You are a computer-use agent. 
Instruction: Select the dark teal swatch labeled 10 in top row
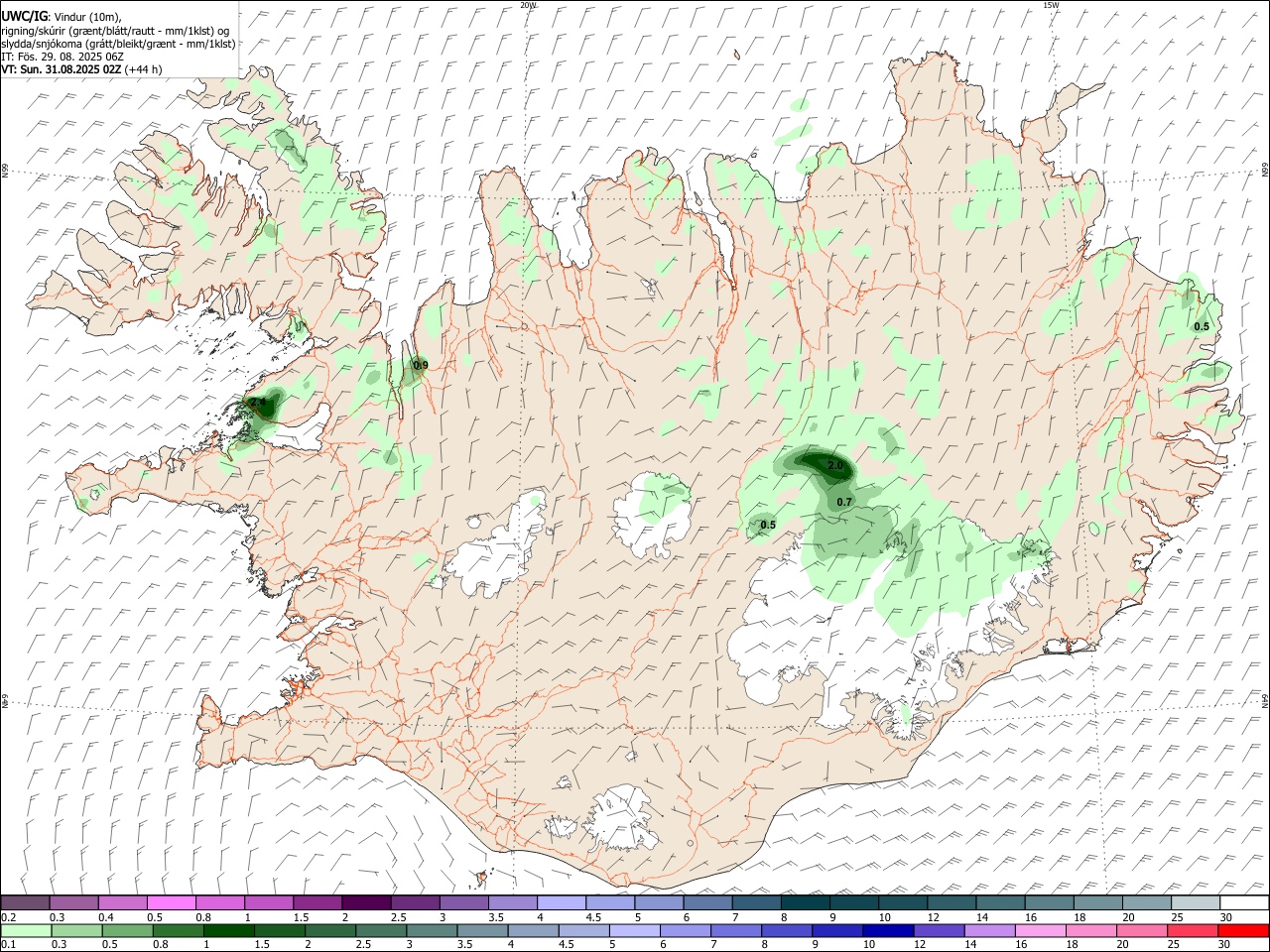[x=903, y=902]
